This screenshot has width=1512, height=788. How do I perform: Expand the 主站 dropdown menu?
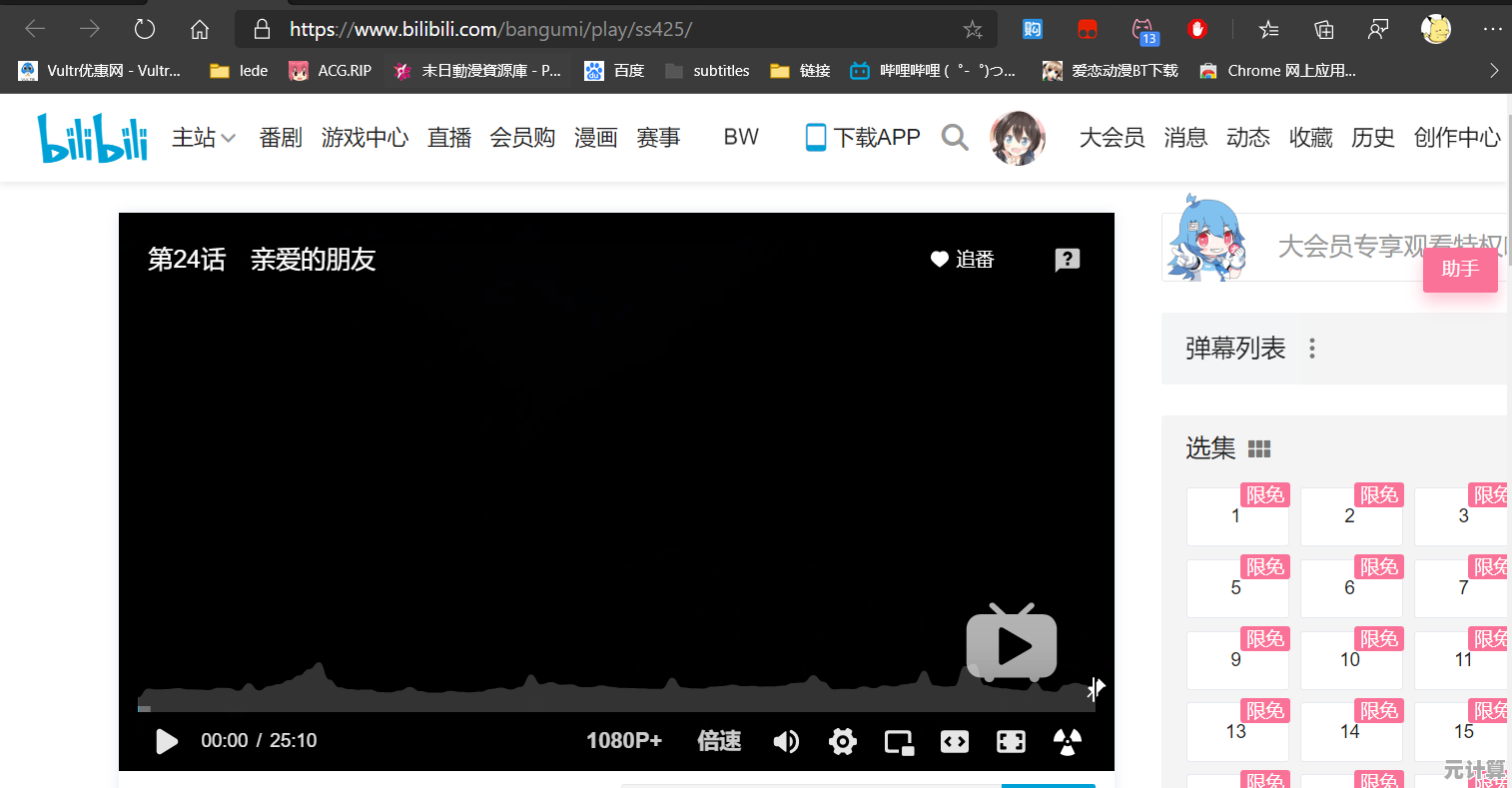203,138
